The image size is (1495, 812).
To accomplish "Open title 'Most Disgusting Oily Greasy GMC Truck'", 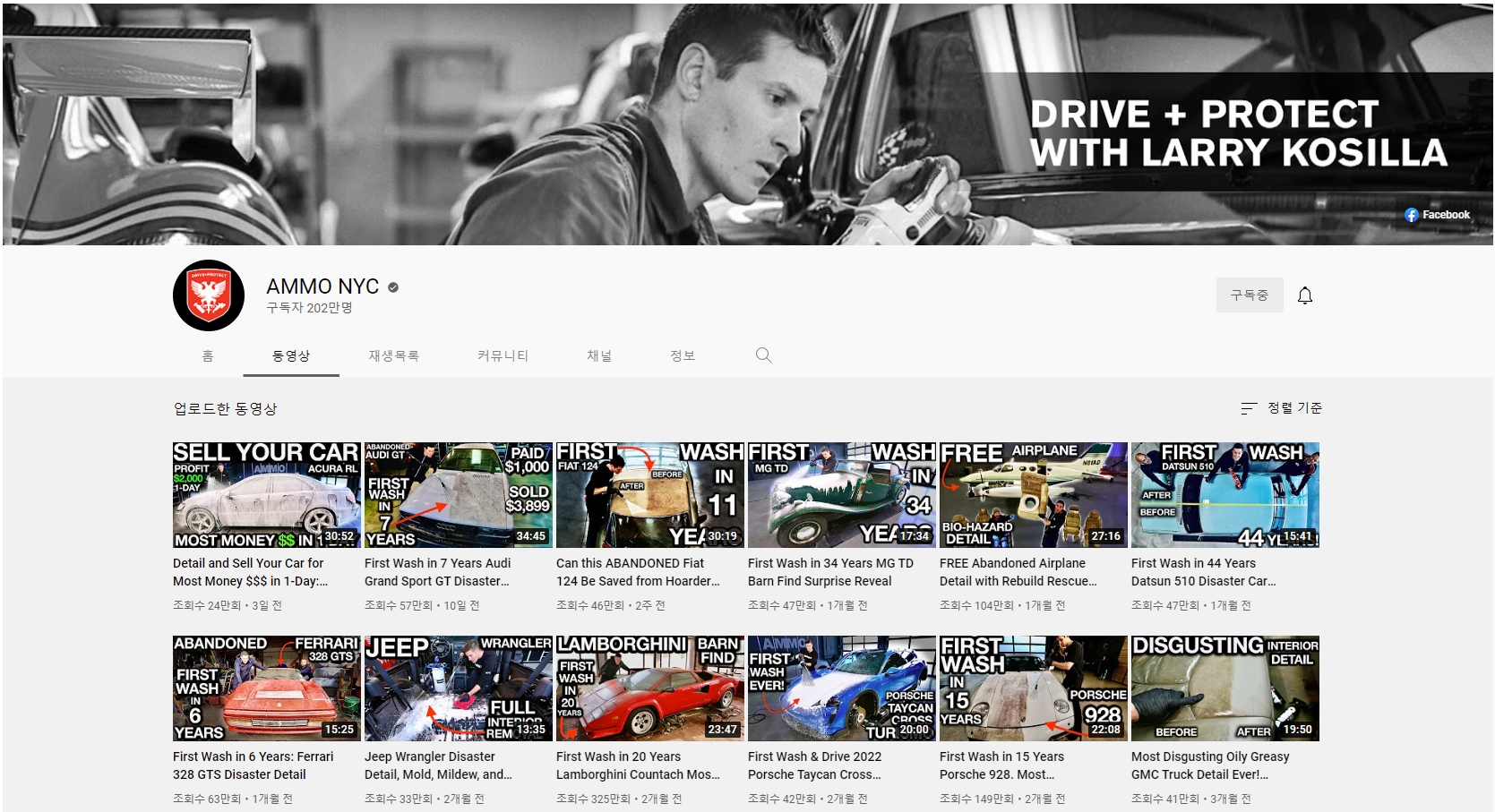I will [1210, 765].
